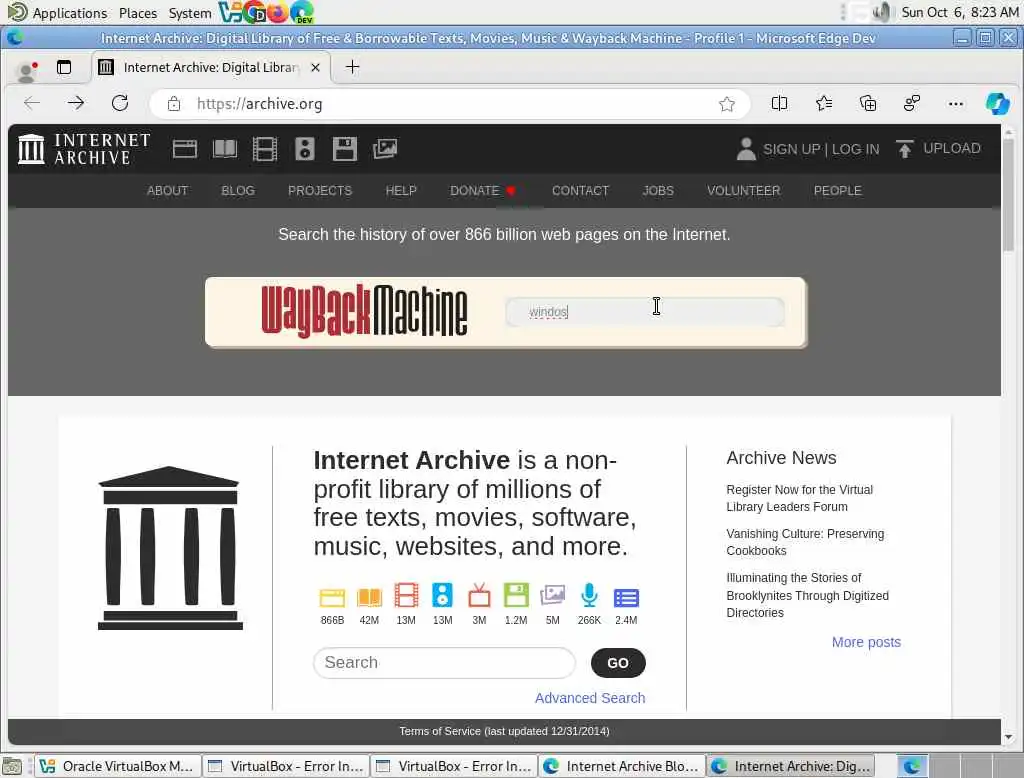The height and width of the screenshot is (778, 1024).
Task: Open the 266K microphone concerts icon
Action: pyautogui.click(x=589, y=596)
